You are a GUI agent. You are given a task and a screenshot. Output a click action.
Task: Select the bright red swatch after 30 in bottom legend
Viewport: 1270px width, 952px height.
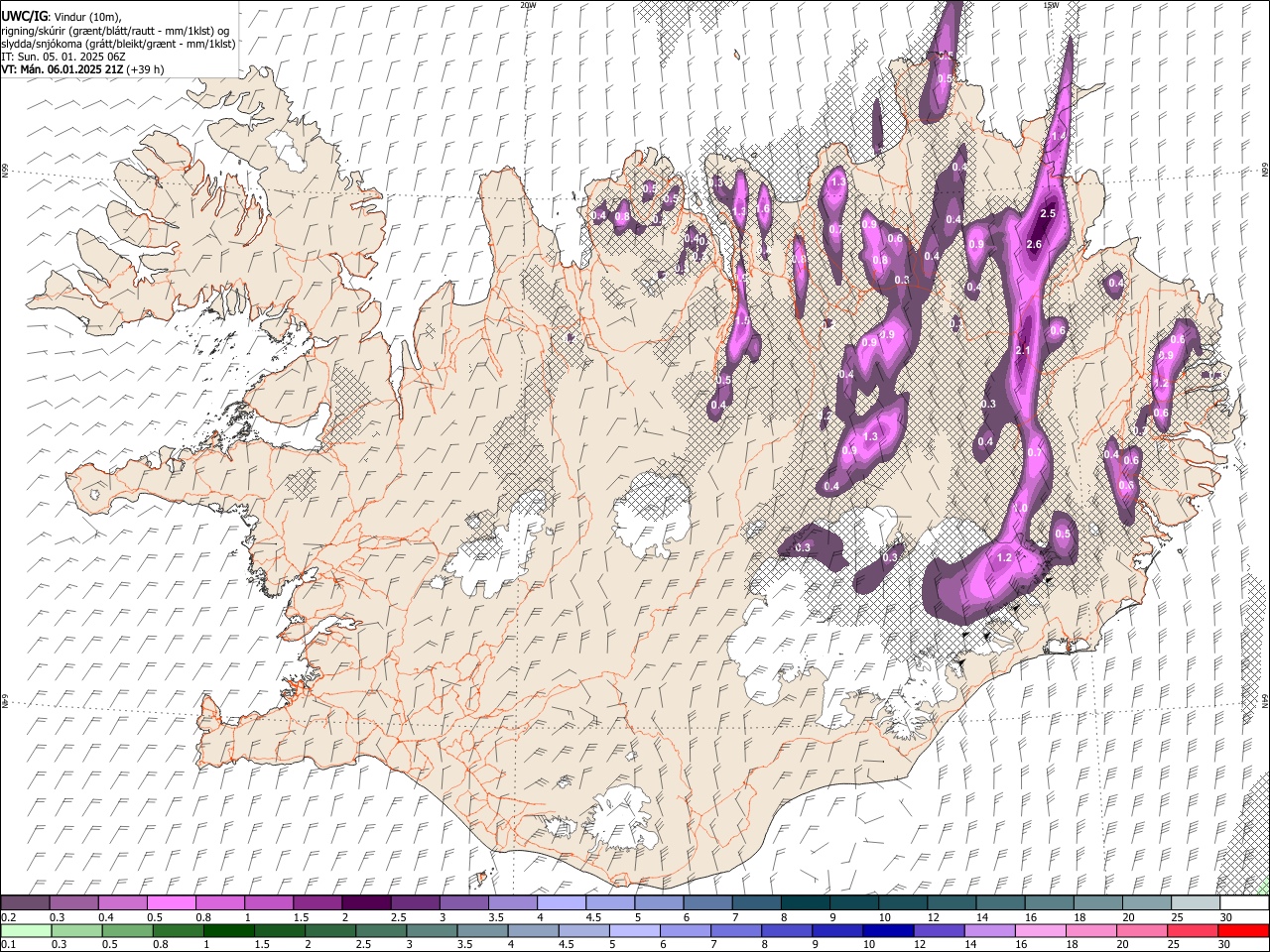(1243, 930)
